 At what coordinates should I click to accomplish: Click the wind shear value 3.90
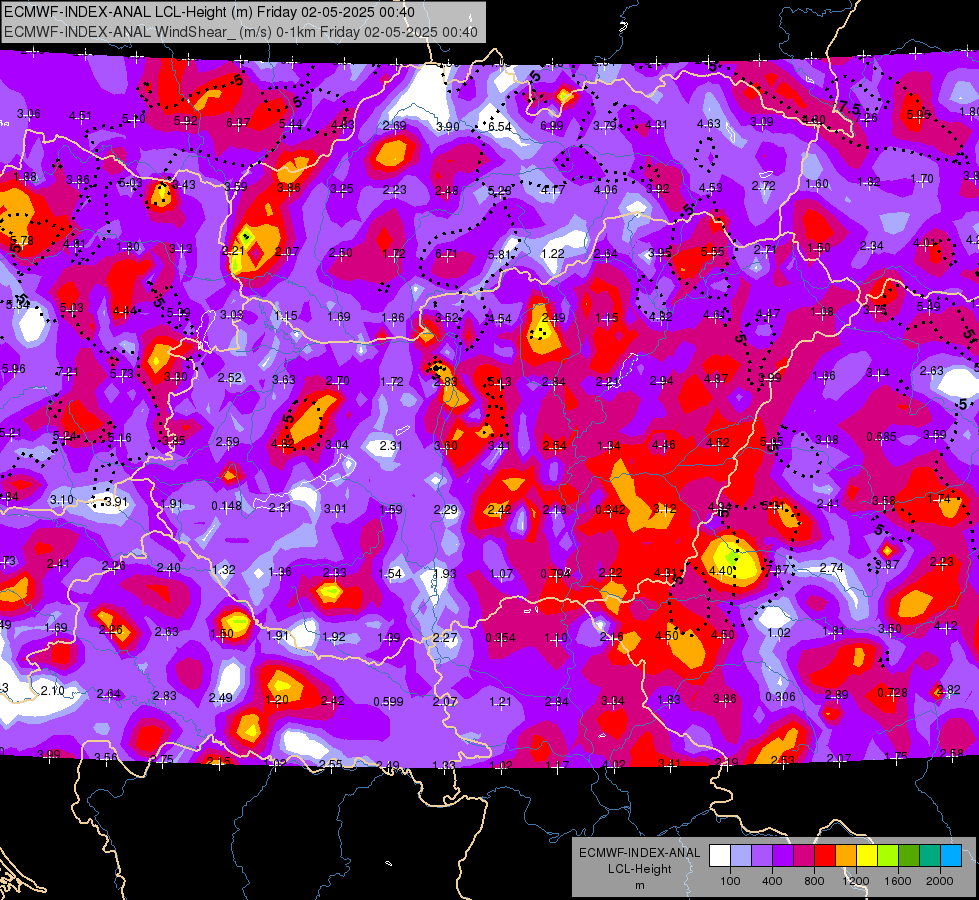point(448,126)
